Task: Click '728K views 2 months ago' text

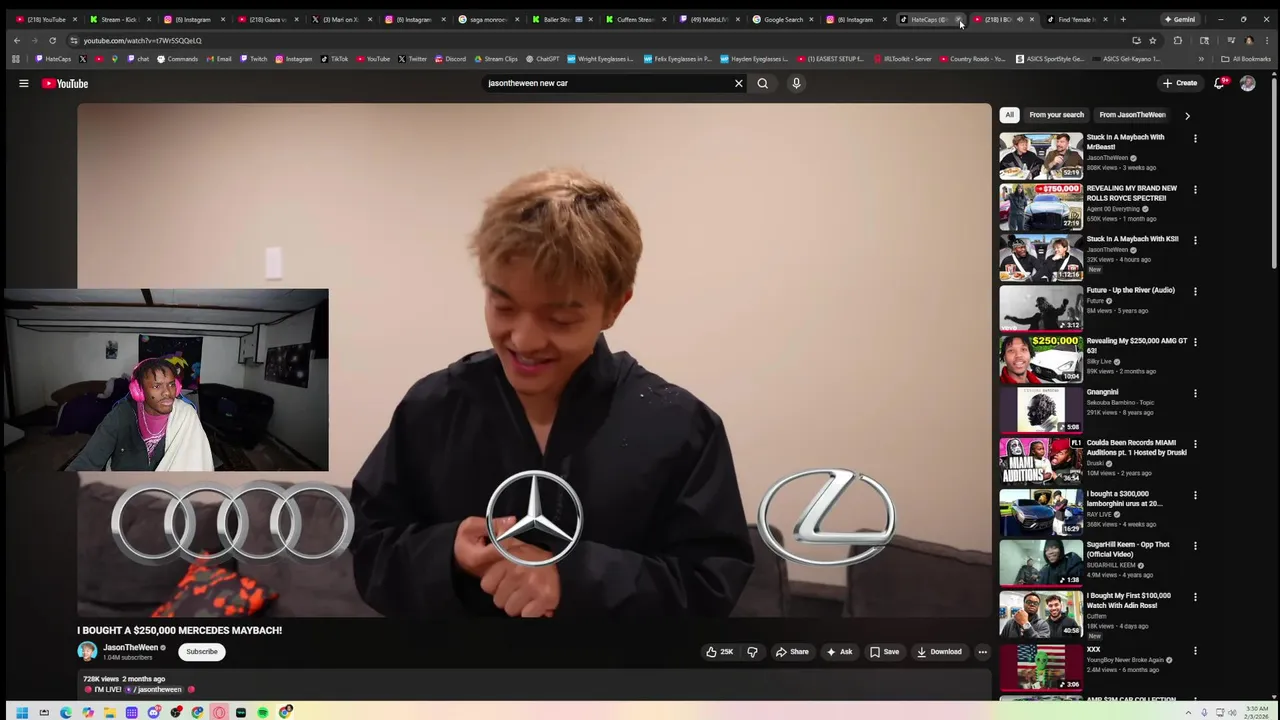Action: (x=124, y=679)
